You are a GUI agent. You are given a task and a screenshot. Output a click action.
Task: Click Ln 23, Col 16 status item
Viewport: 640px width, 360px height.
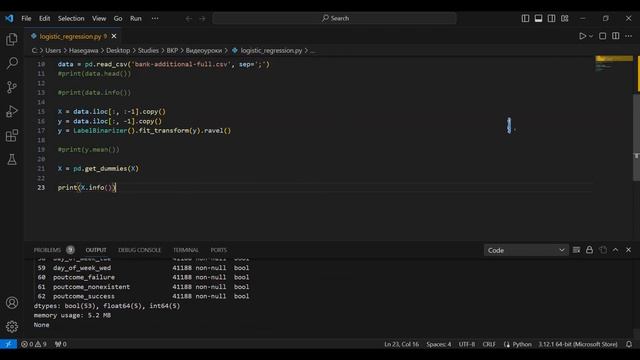402,344
